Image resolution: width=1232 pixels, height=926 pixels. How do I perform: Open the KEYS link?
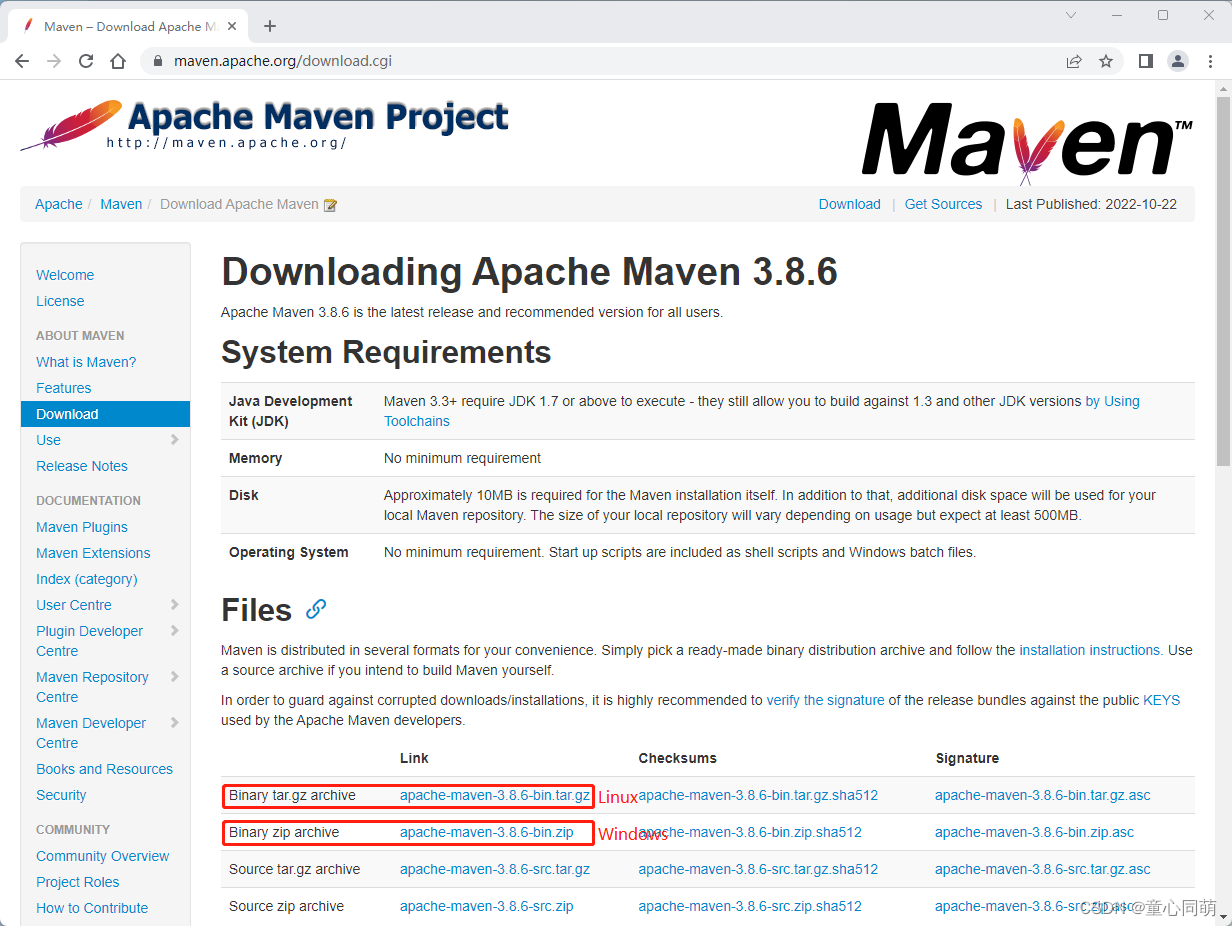[x=1161, y=700]
